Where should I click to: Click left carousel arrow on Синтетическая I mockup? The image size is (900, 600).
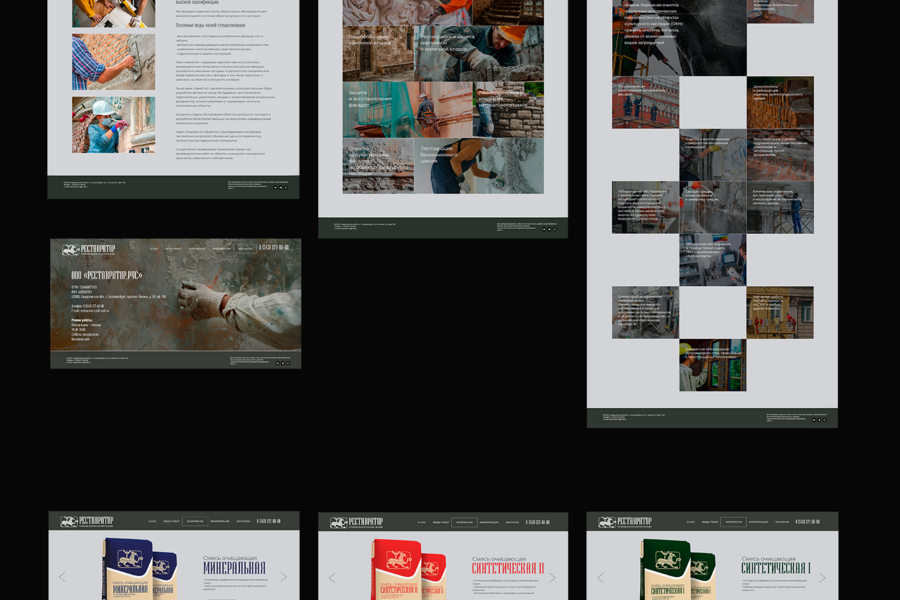coord(600,578)
